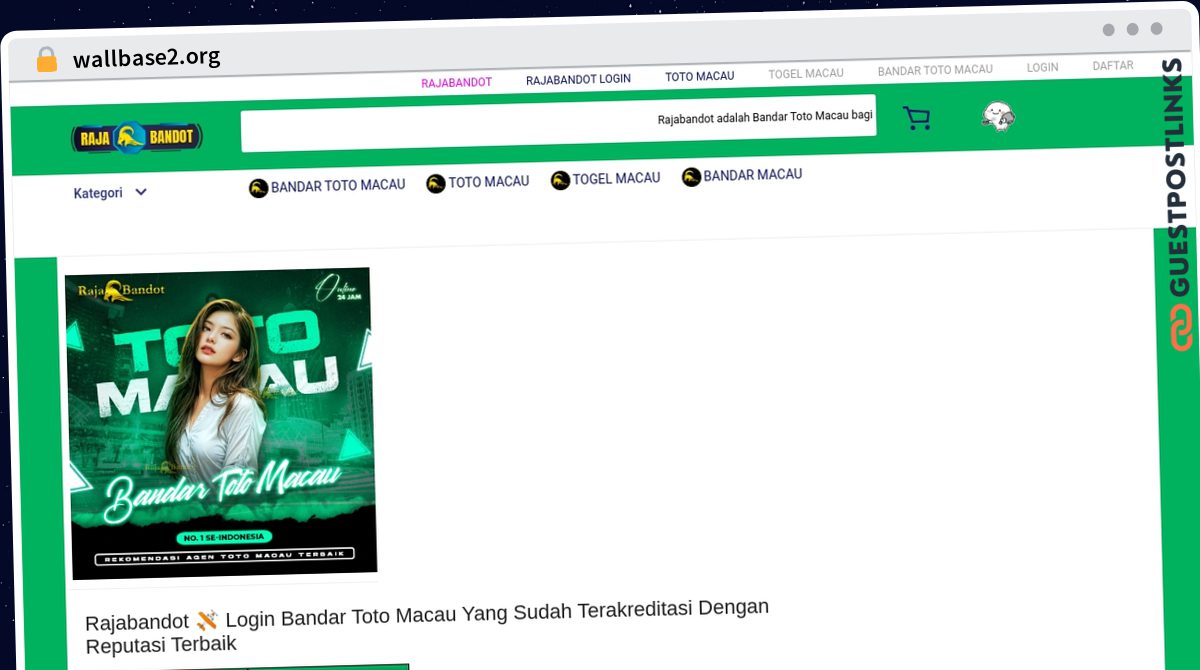Open the TOGEL MACAU category link
The height and width of the screenshot is (670, 1200).
click(x=616, y=179)
